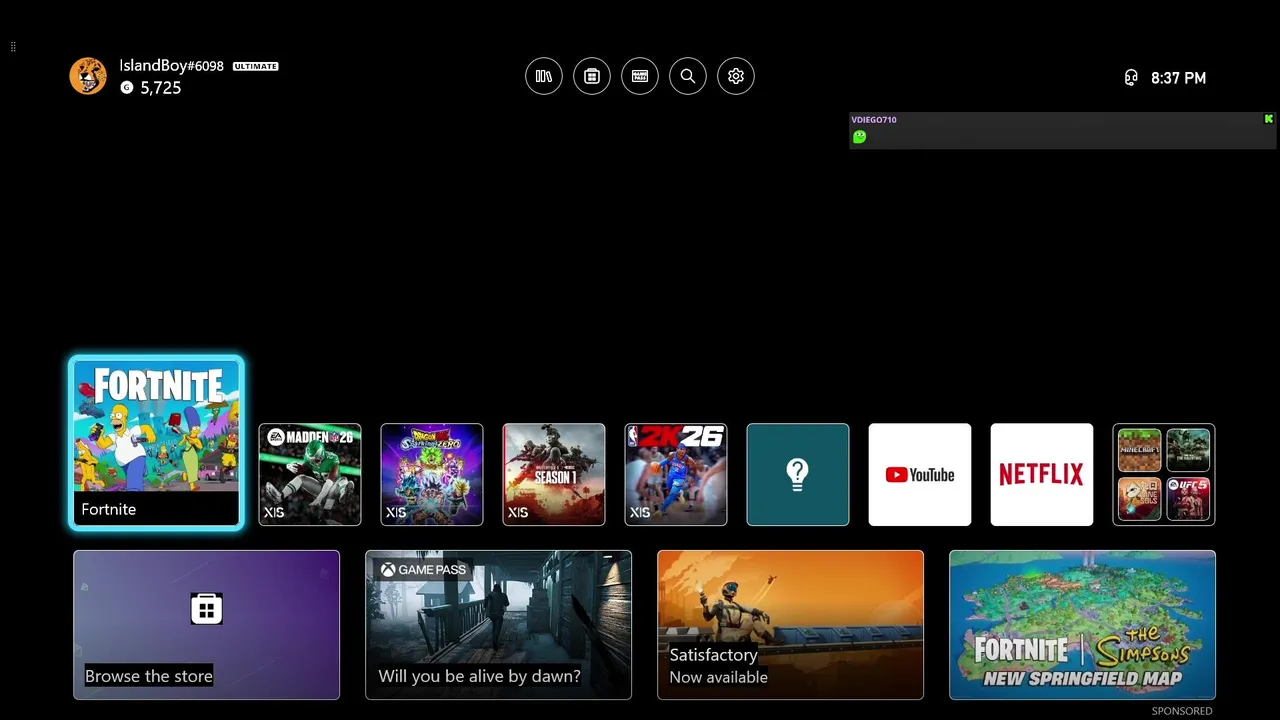Click the green VDIEGO710 notification icon
Image resolution: width=1280 pixels, height=720 pixels.
click(859, 137)
